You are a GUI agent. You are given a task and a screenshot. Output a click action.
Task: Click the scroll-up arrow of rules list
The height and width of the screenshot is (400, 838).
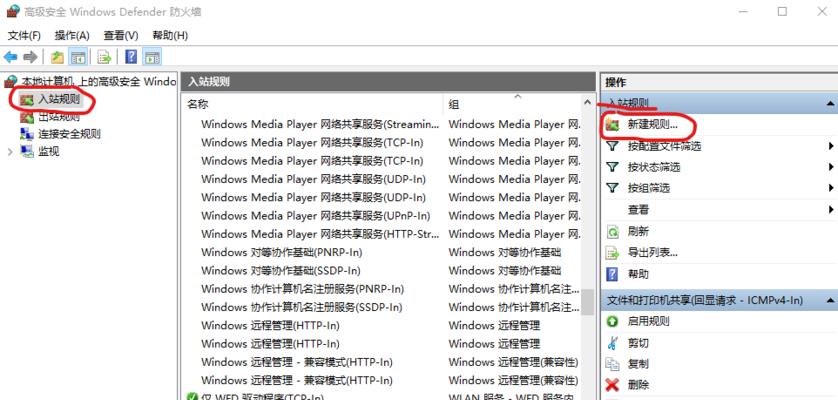click(x=588, y=102)
